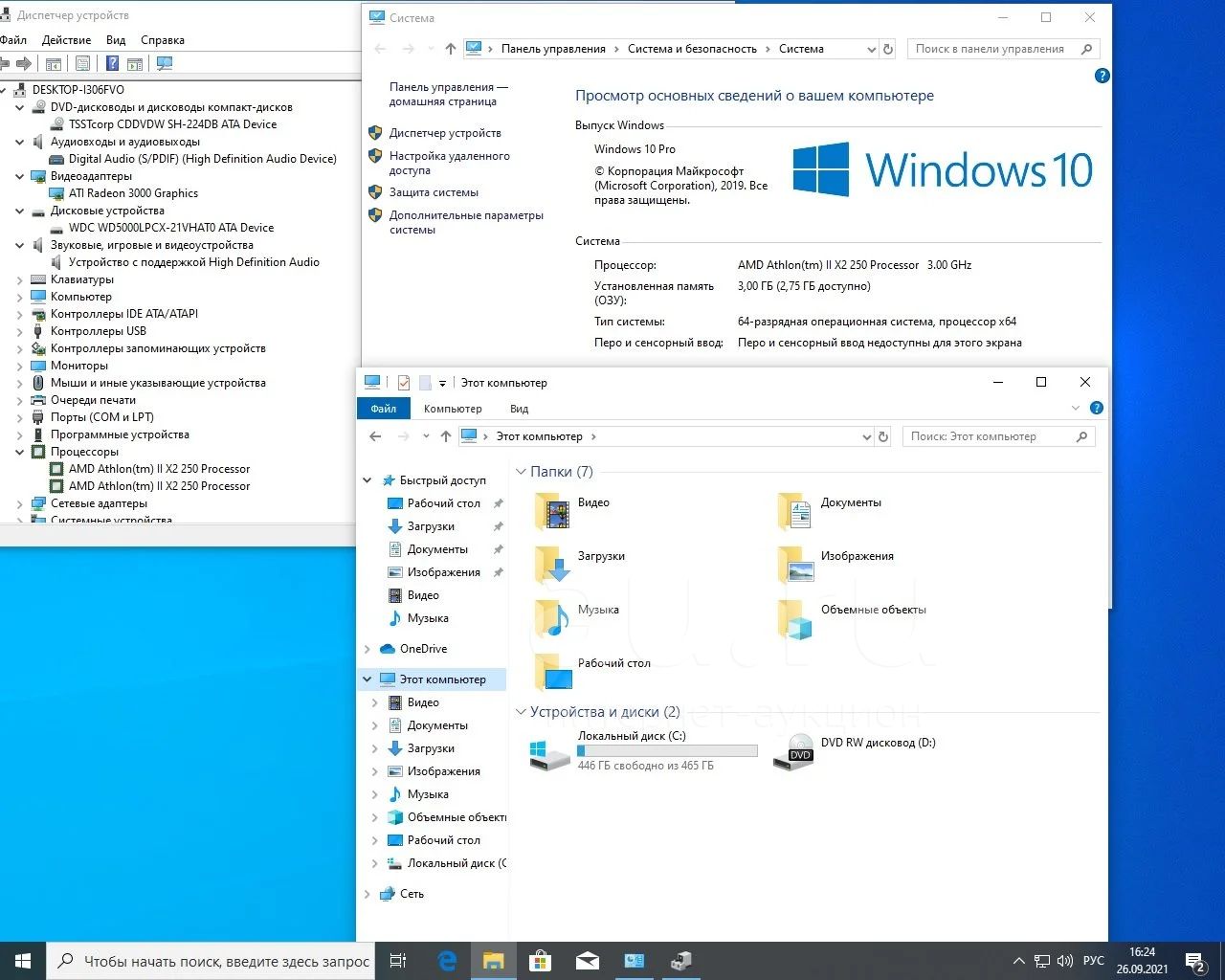Select the Изображения folder in main pane
This screenshot has height=980, width=1225.
[836, 564]
